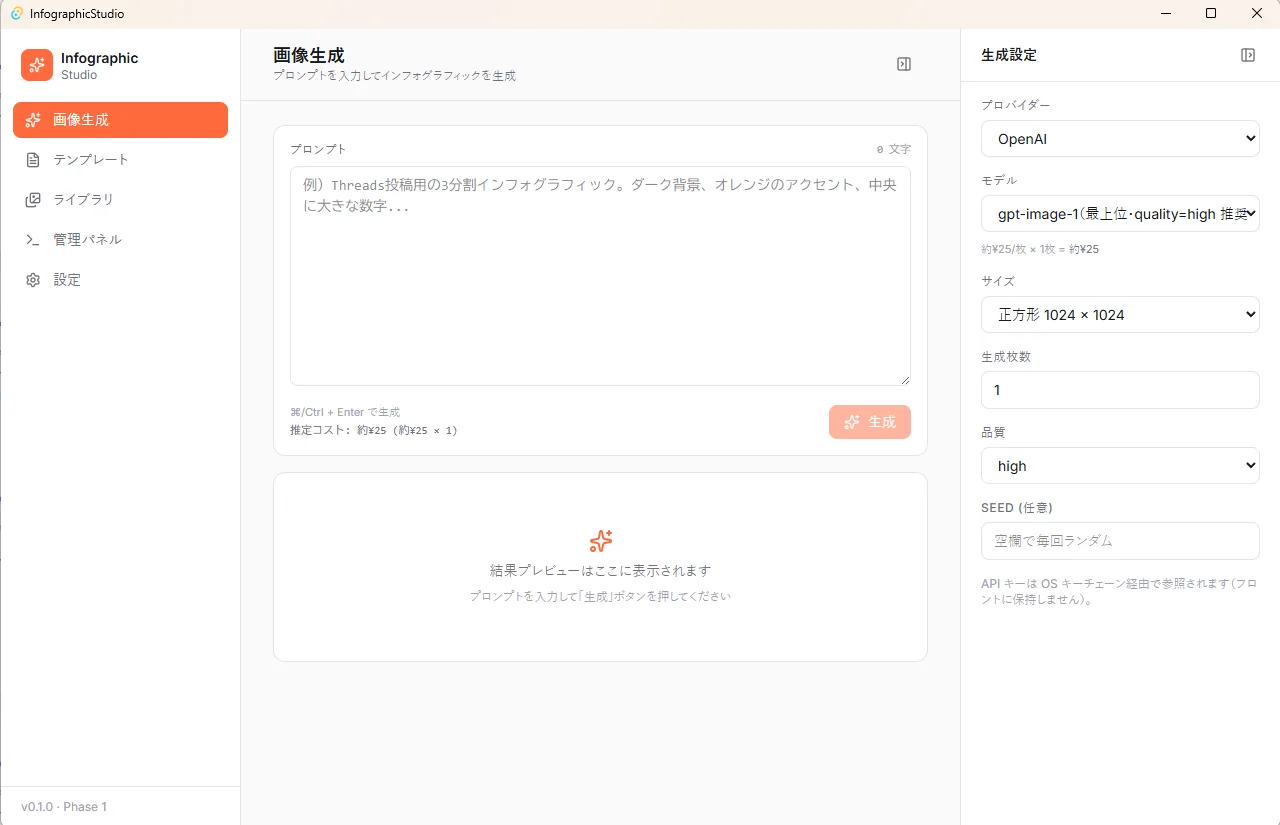
Task: Open the 管理パネル section
Action: click(x=120, y=240)
